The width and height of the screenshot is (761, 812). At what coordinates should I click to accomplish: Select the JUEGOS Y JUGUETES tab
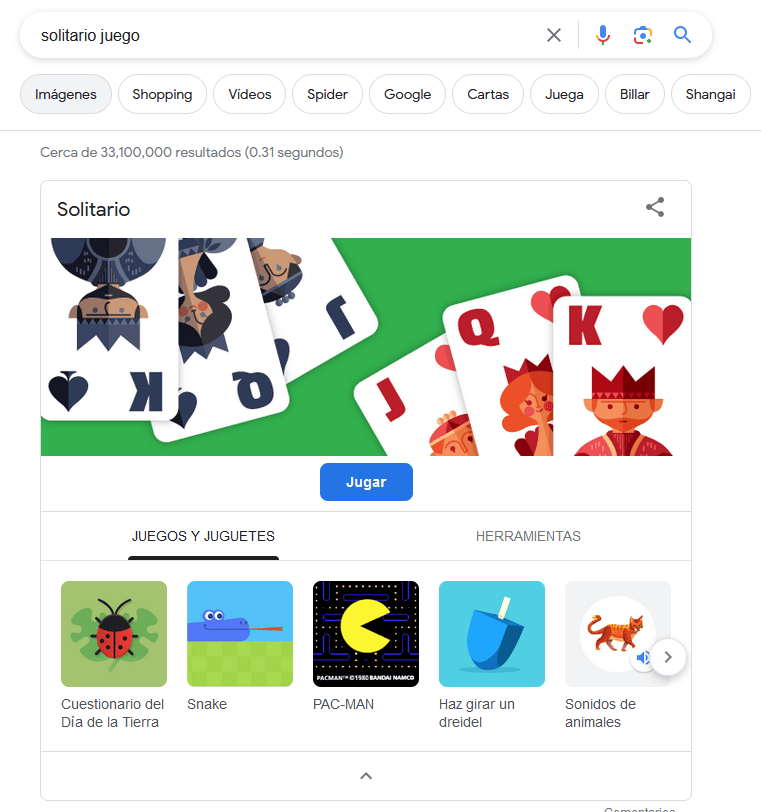[x=203, y=536]
